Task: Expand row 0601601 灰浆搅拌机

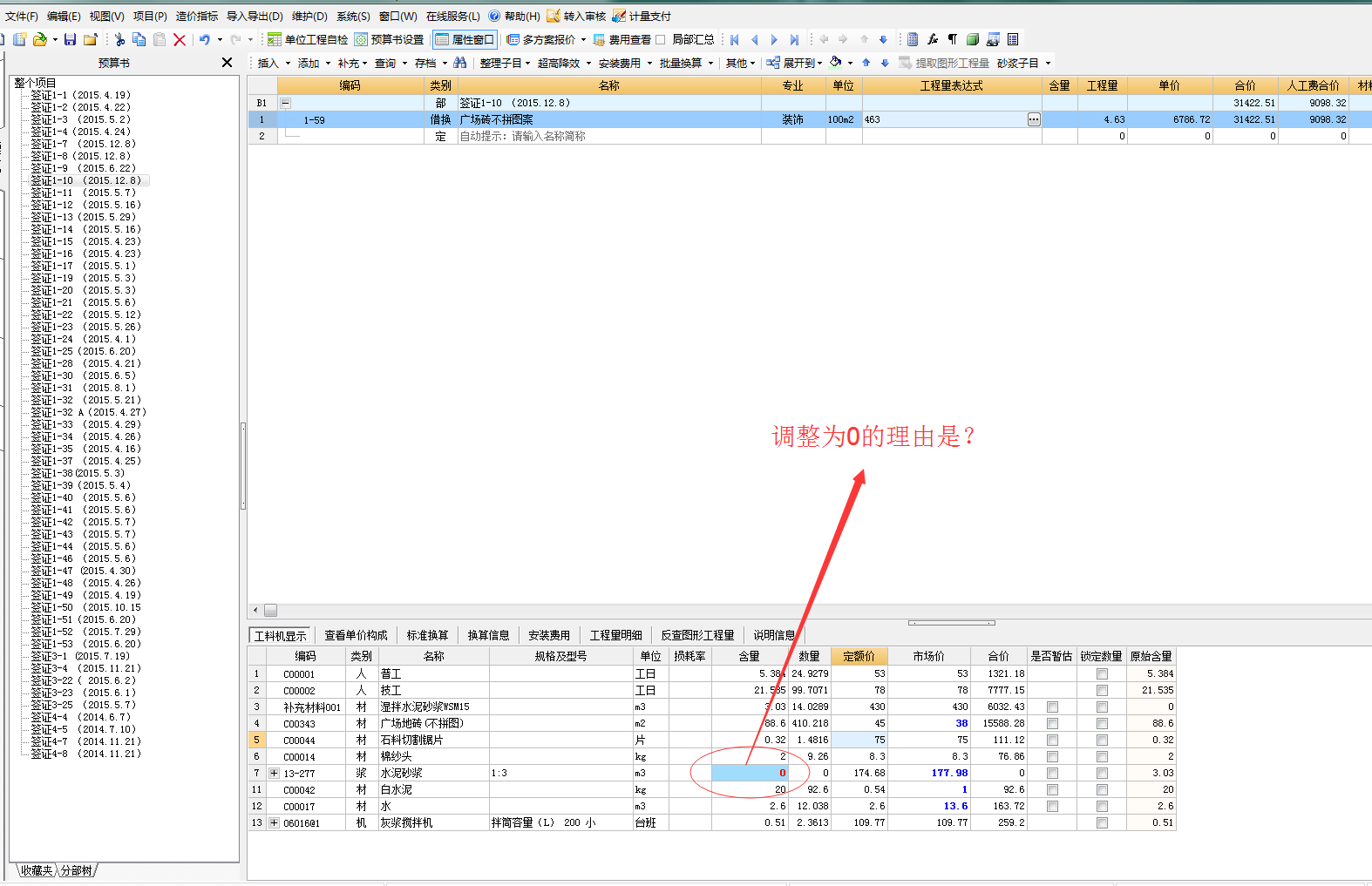Action: point(274,823)
